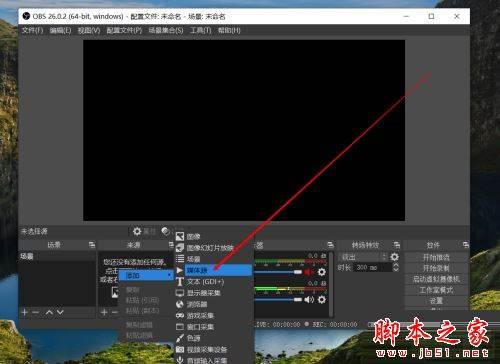Pop out the 场景 dock panel

pyautogui.click(x=92, y=245)
